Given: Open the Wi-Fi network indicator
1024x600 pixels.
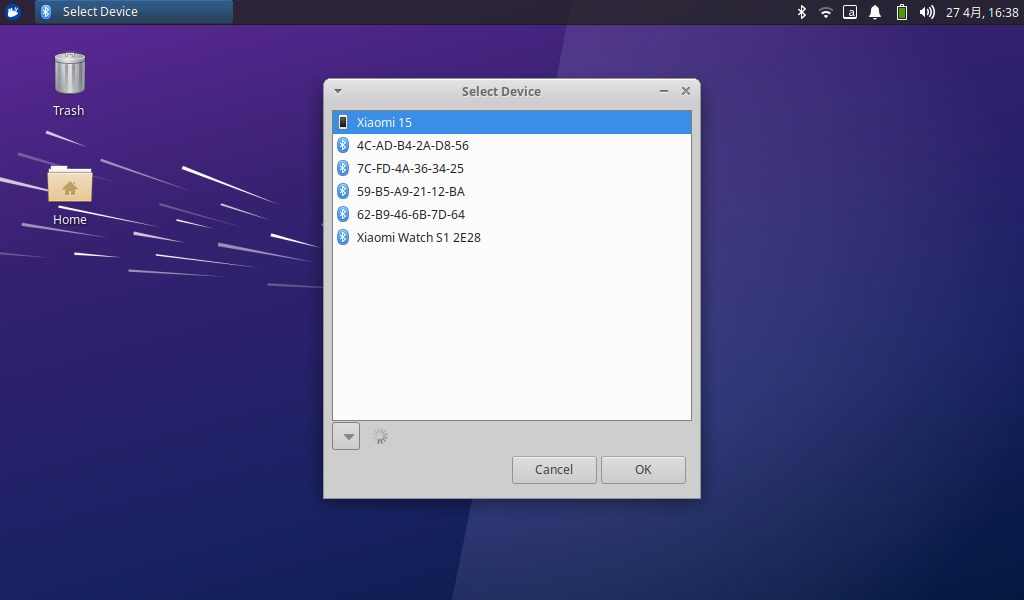Looking at the screenshot, I should tap(826, 12).
